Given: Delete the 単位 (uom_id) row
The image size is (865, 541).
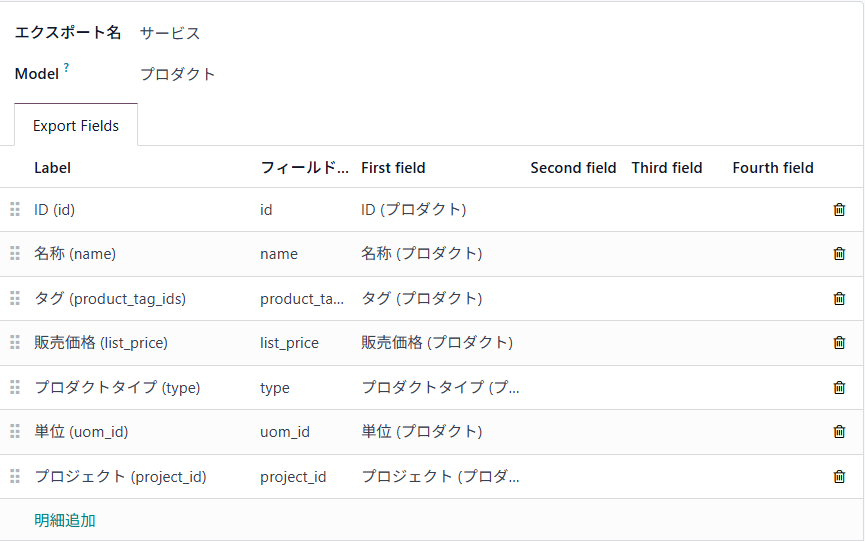Looking at the screenshot, I should (x=839, y=432).
